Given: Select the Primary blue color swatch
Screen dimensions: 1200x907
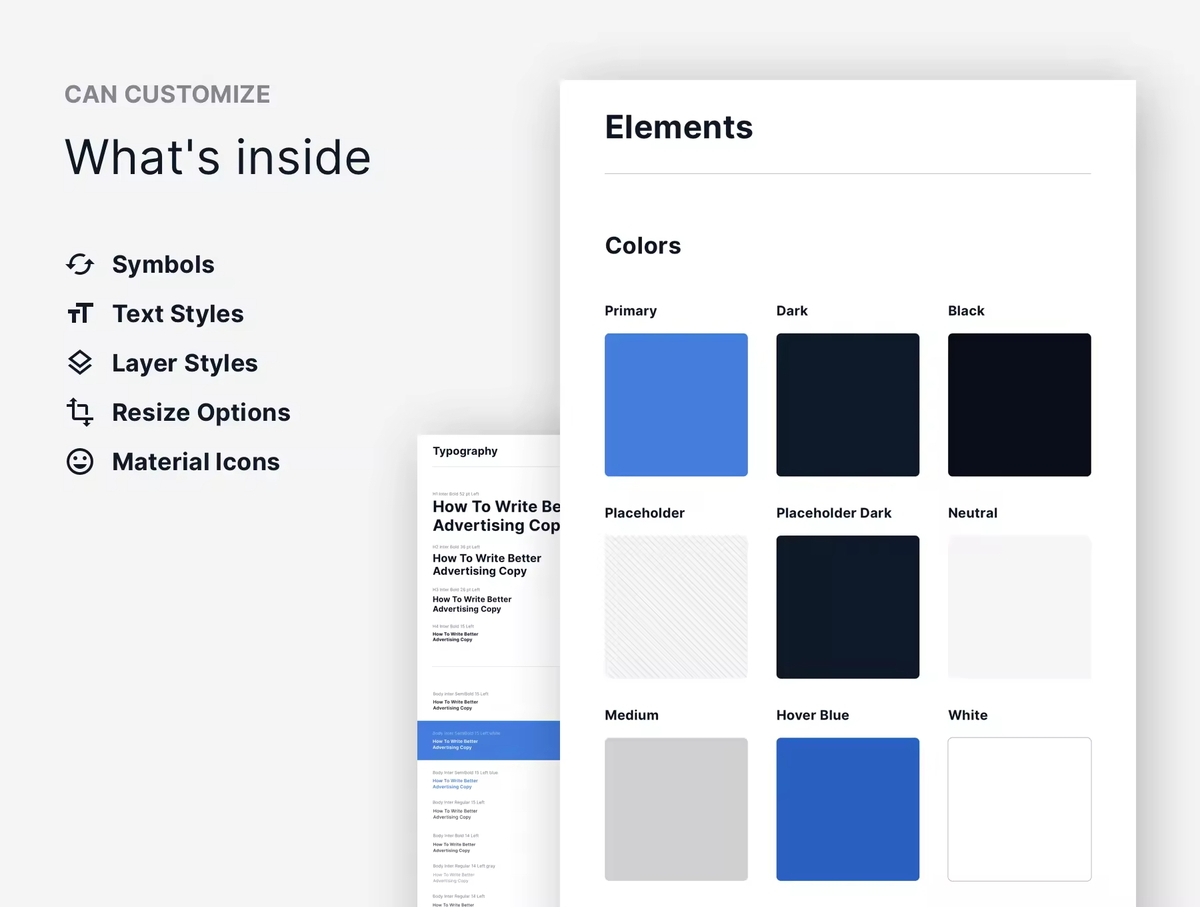Looking at the screenshot, I should pos(676,405).
